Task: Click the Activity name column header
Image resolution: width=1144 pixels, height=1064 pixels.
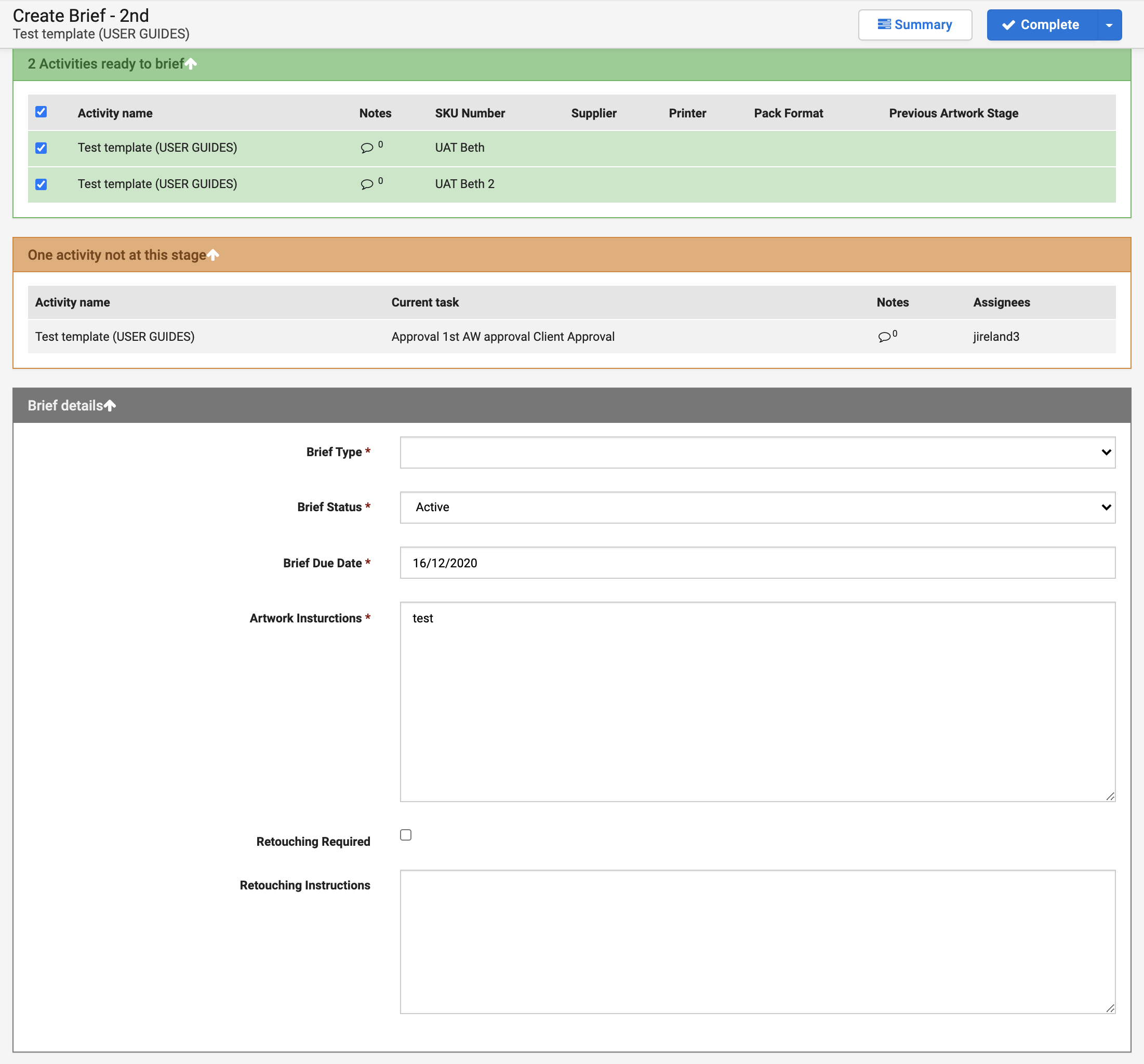Action: point(115,113)
